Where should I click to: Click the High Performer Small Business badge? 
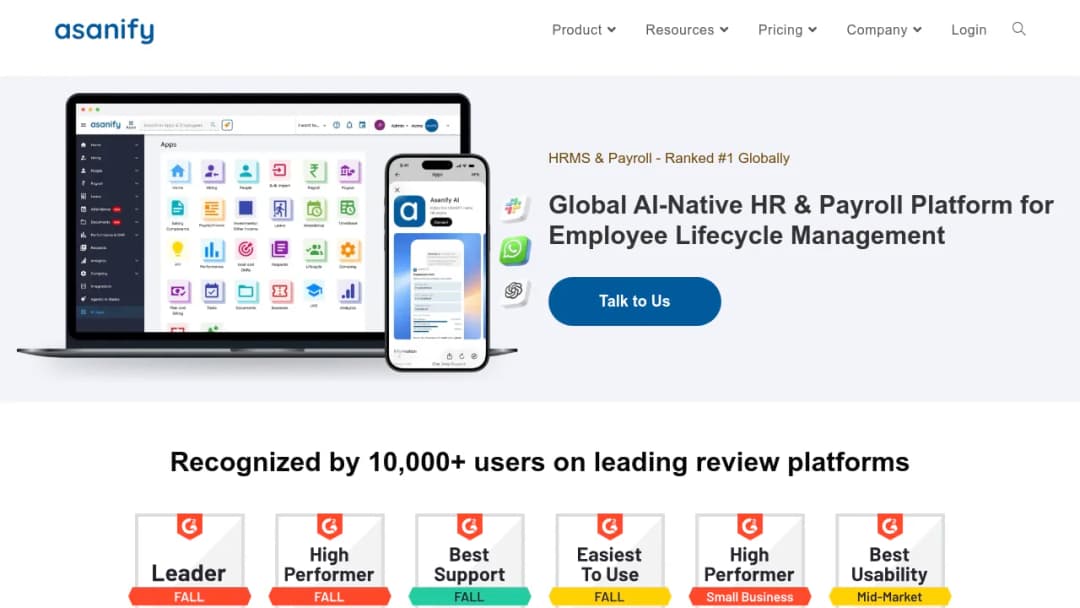click(x=749, y=559)
